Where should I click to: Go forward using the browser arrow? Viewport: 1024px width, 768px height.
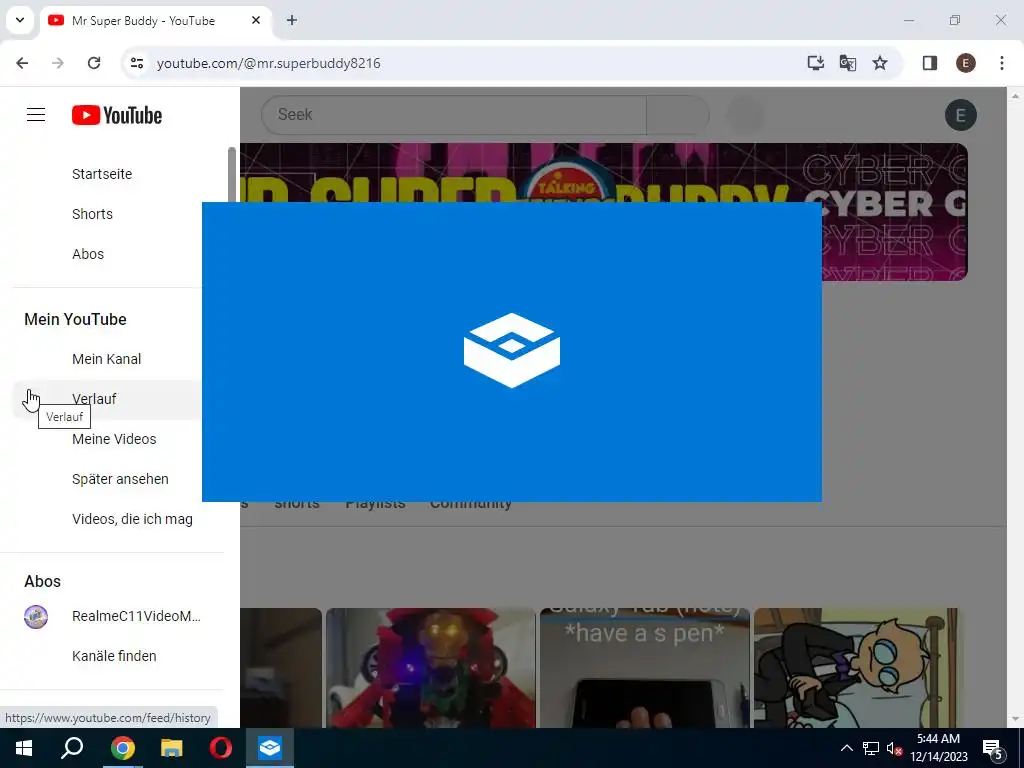click(x=58, y=63)
